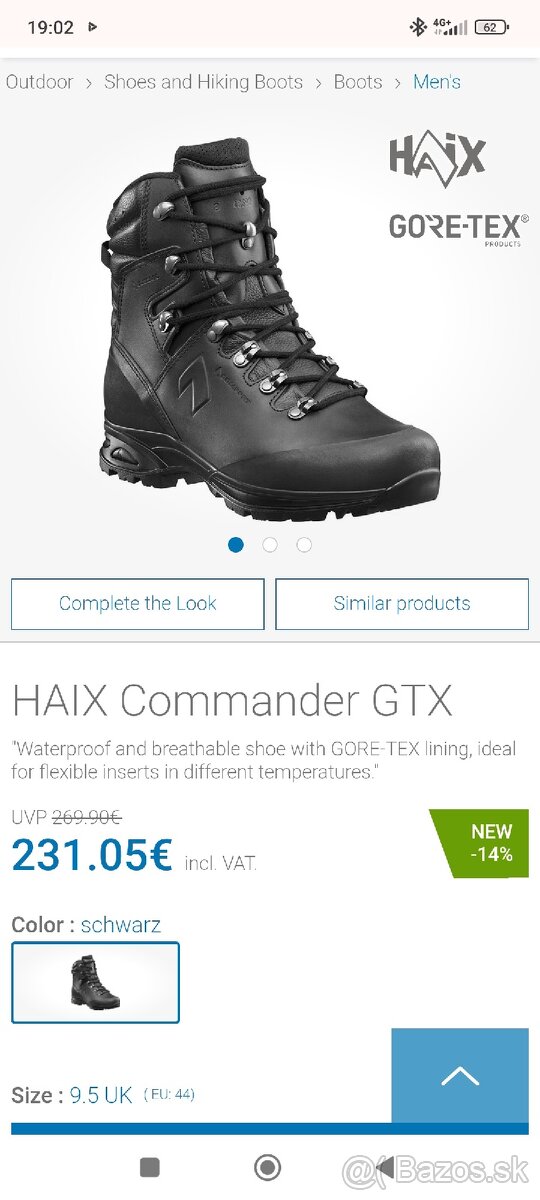Select the first image carousel dot
This screenshot has height=1200, width=540.
point(236,545)
